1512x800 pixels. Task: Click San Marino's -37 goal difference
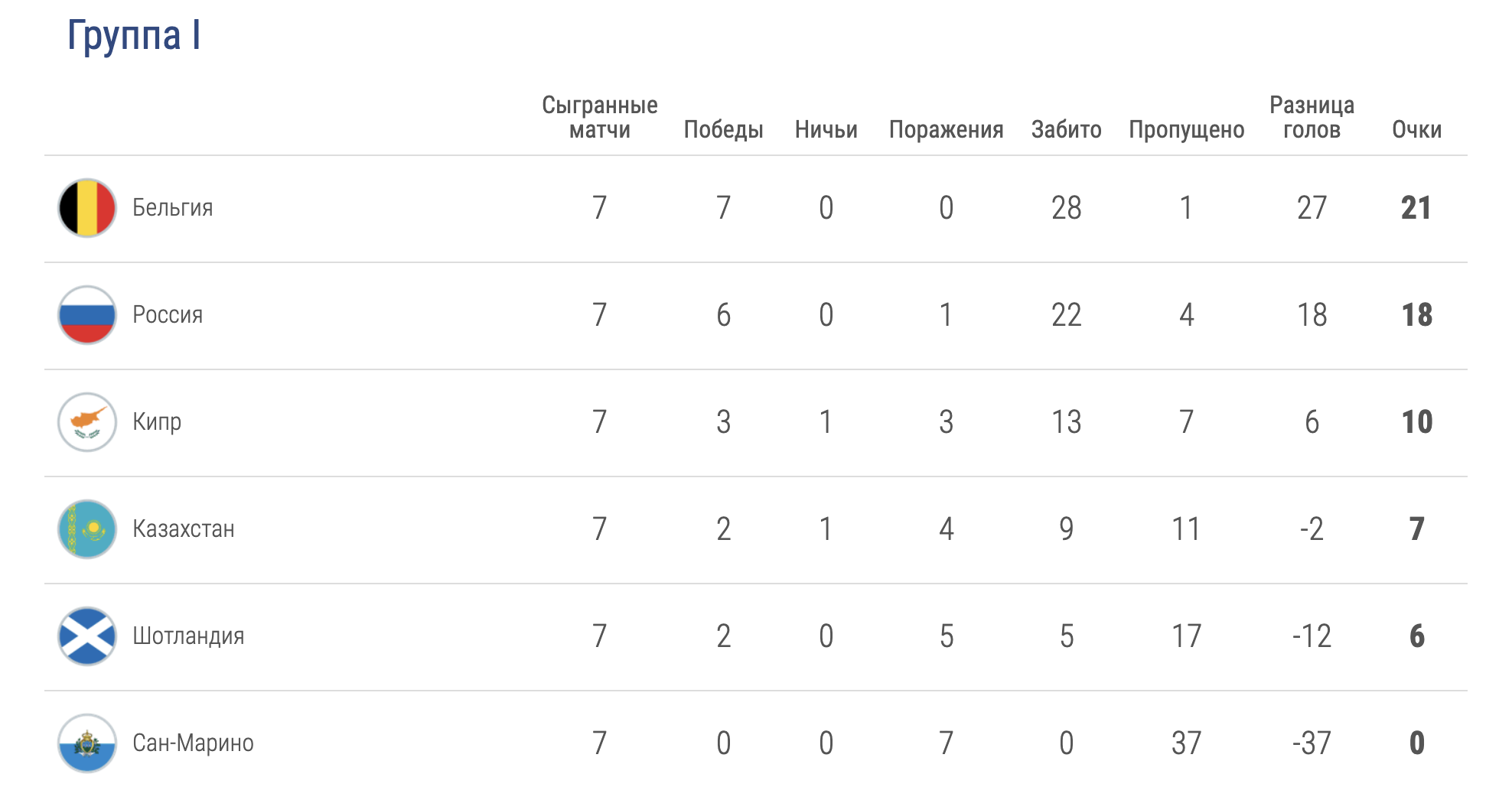pos(1312,743)
